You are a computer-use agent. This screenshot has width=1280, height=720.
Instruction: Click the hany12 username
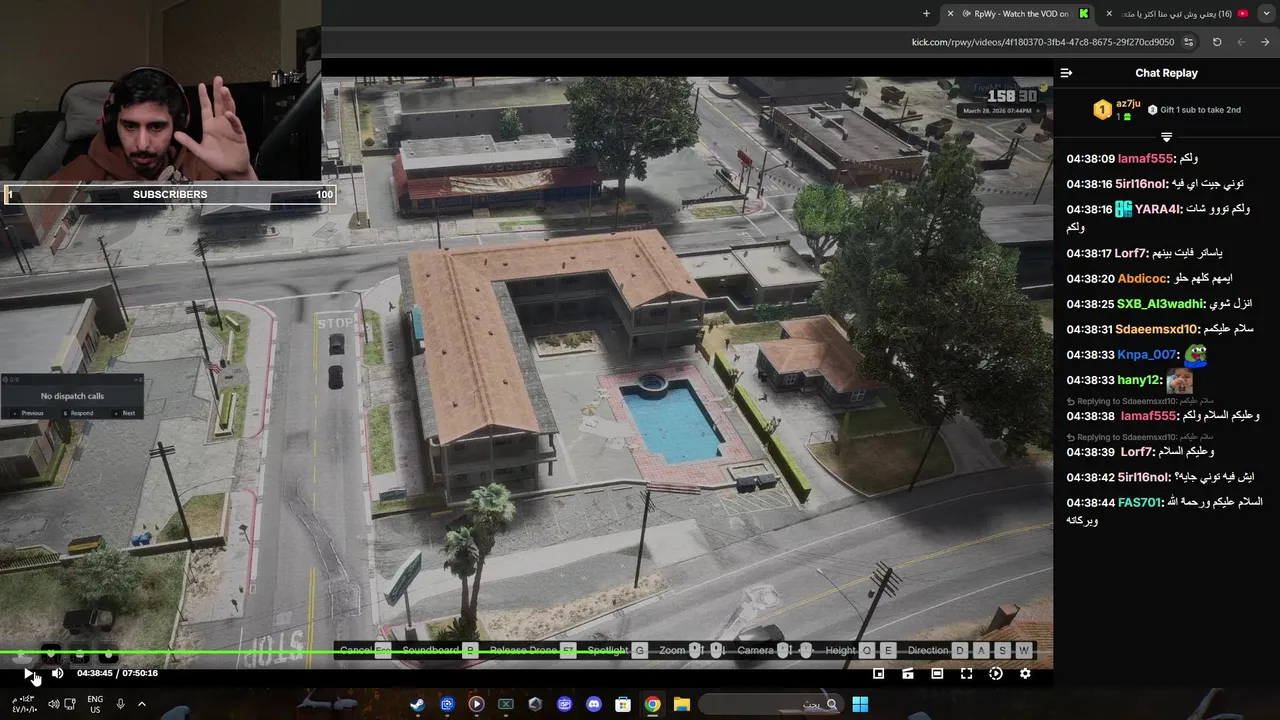coord(1138,380)
